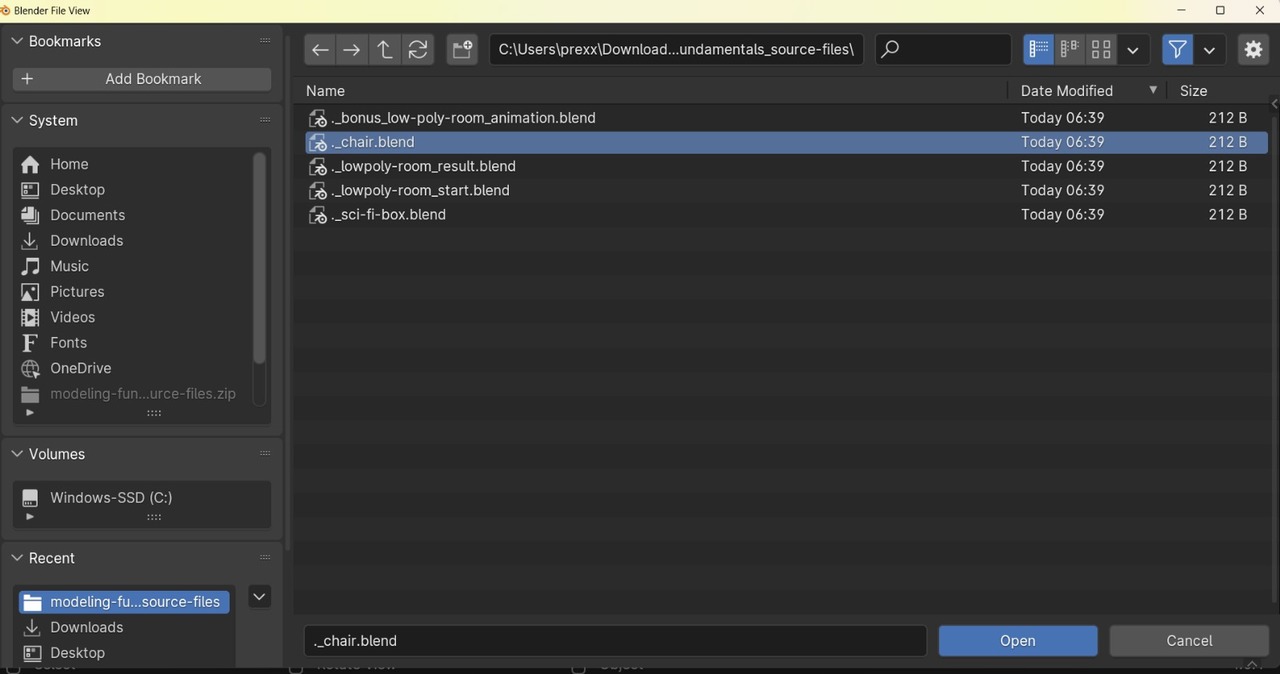The width and height of the screenshot is (1280, 674).
Task: Switch to horizontal list display mode
Action: (1070, 49)
